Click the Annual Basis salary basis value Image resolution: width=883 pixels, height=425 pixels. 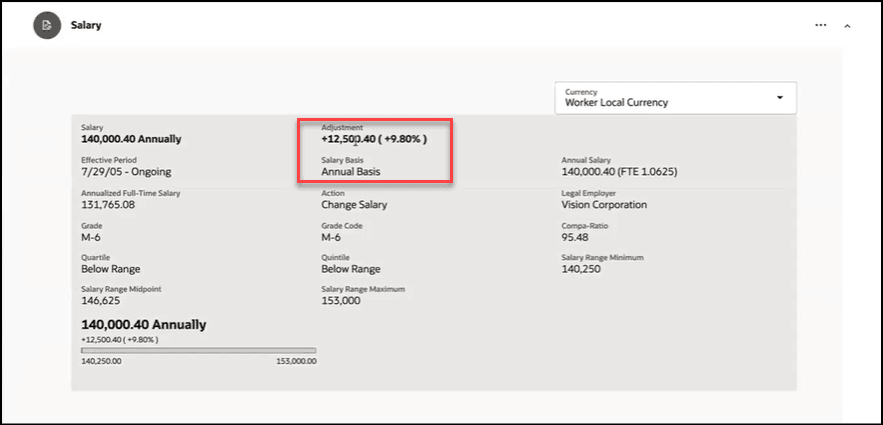point(350,172)
